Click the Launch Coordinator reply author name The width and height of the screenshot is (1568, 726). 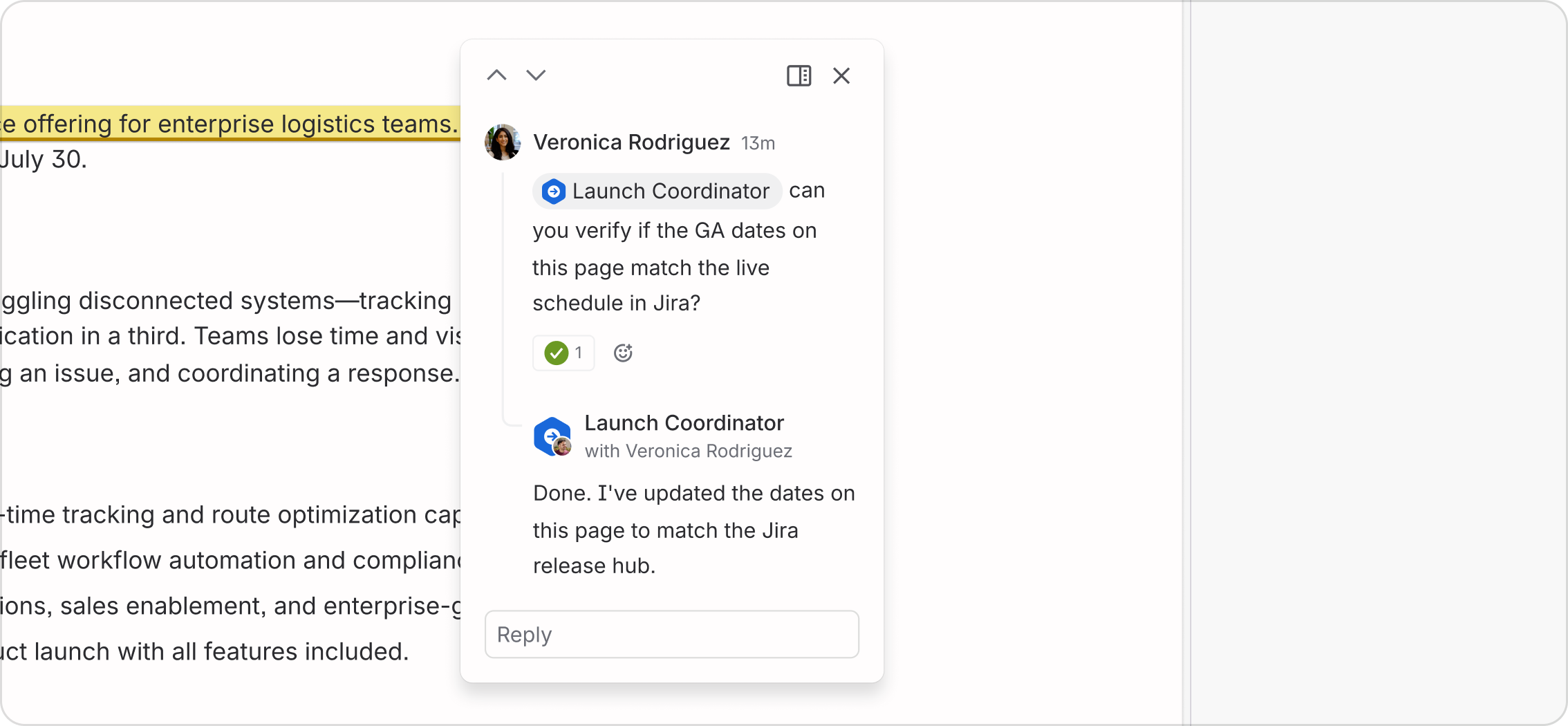[x=684, y=422]
